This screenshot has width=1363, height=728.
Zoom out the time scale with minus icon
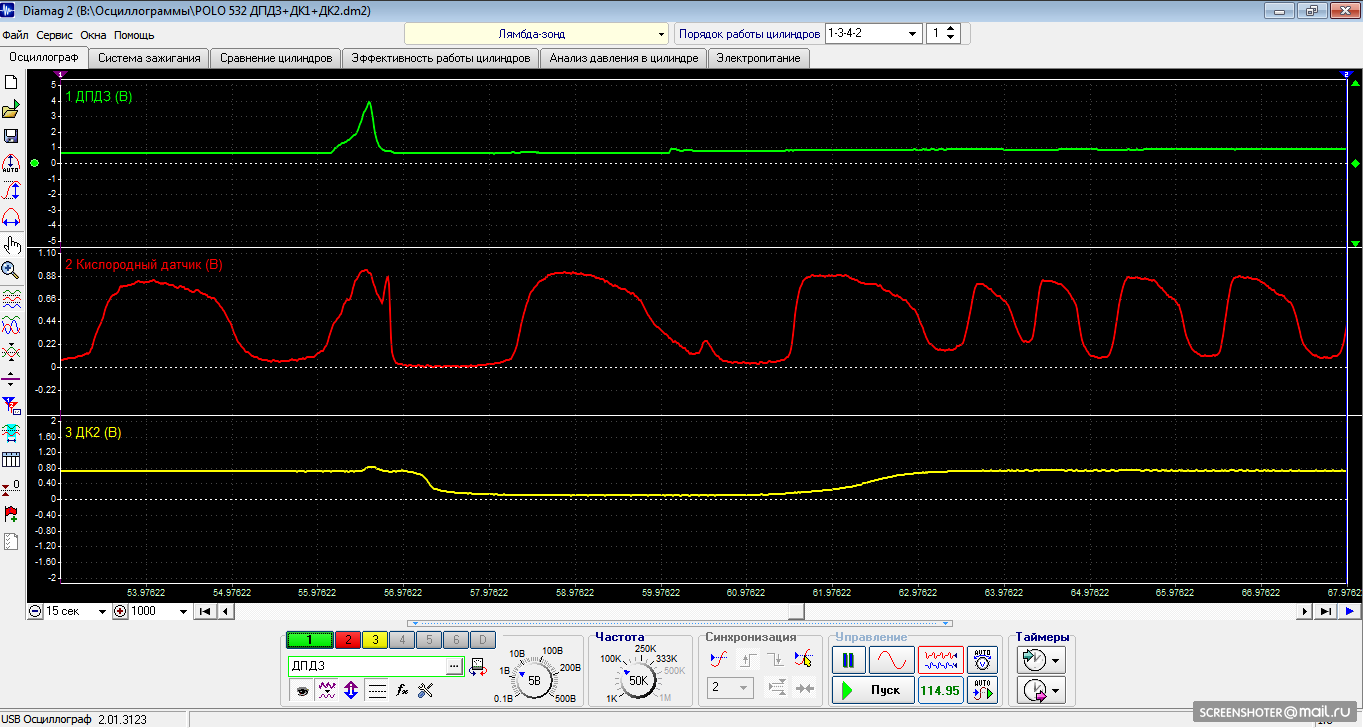point(35,611)
